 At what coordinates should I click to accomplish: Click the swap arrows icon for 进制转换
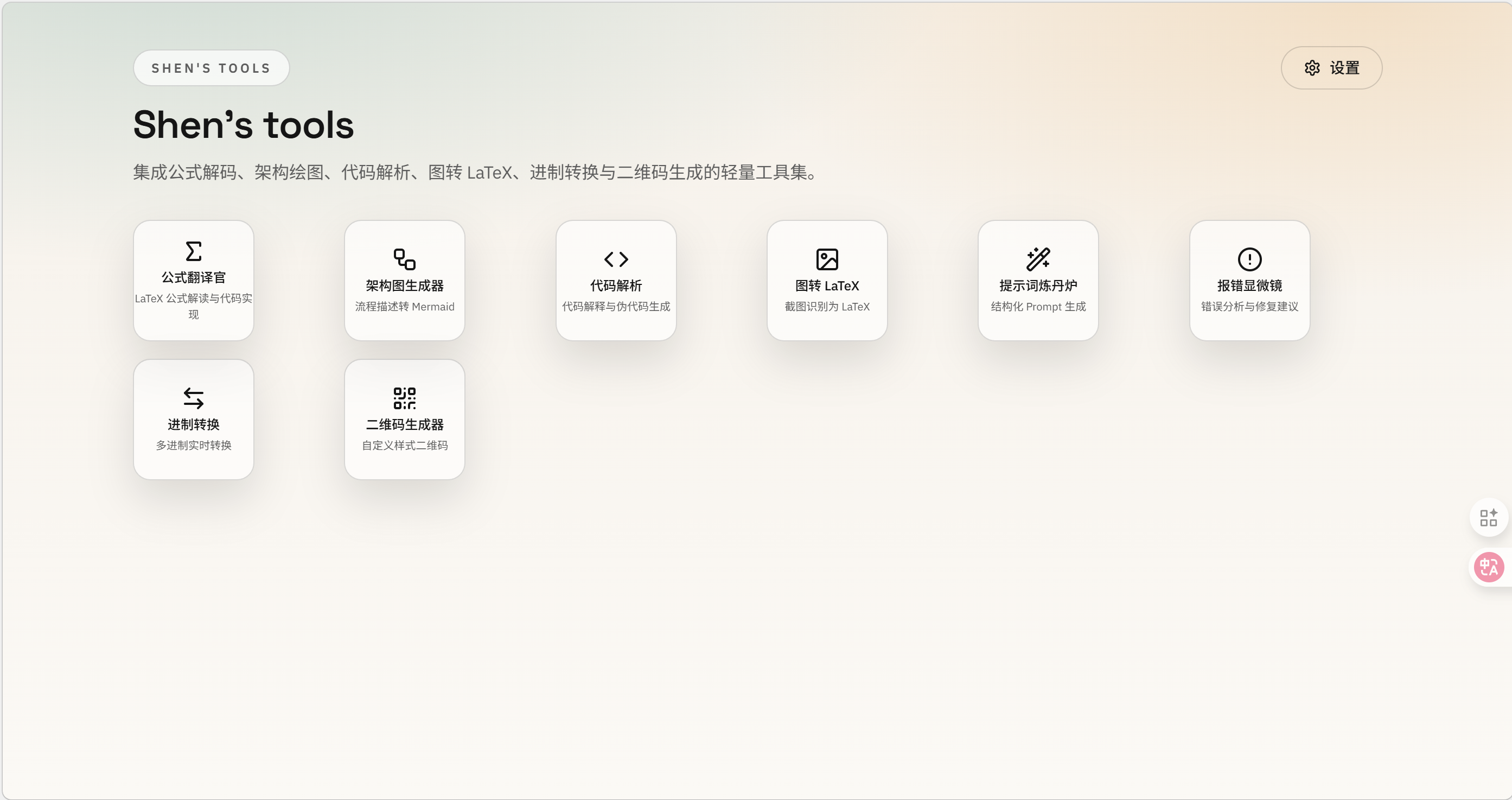coord(194,398)
